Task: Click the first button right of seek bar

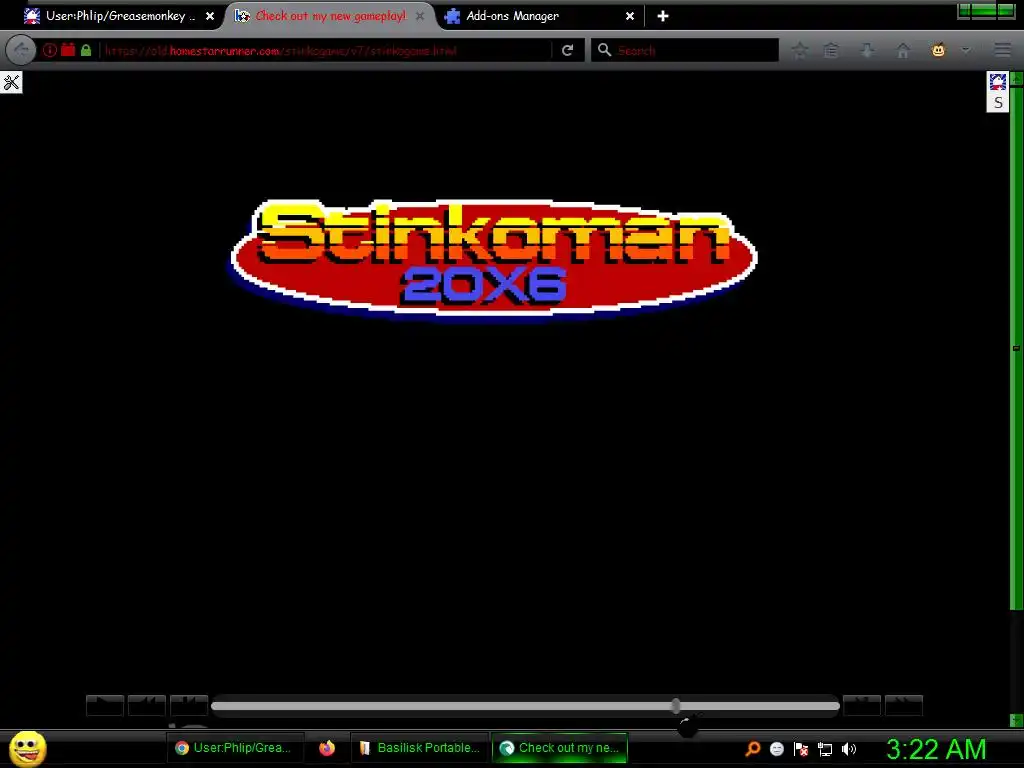Action: pos(862,705)
